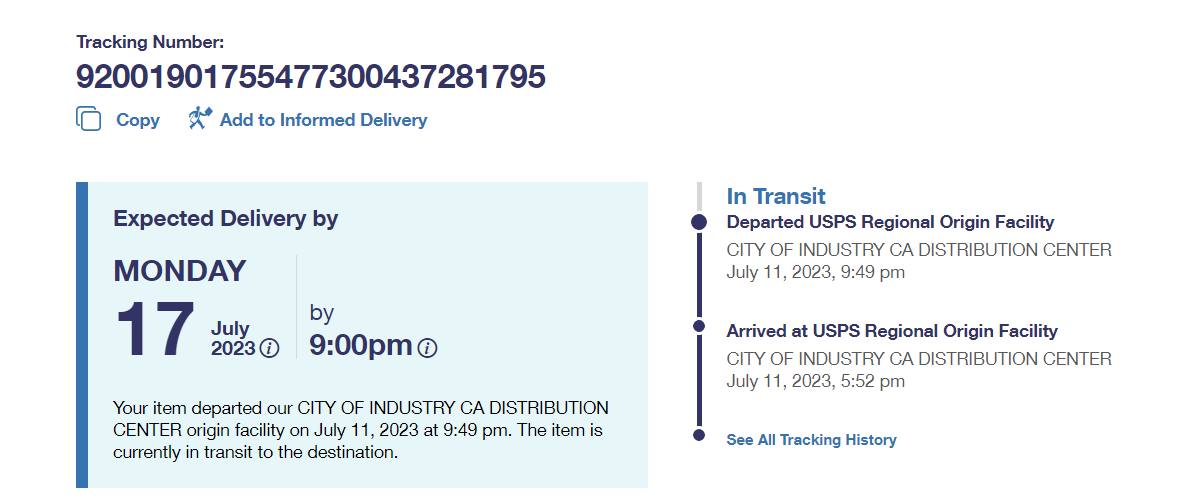Click the July 11, 2023, 5:52 pm timestamp
The image size is (1191, 502).
pos(815,381)
